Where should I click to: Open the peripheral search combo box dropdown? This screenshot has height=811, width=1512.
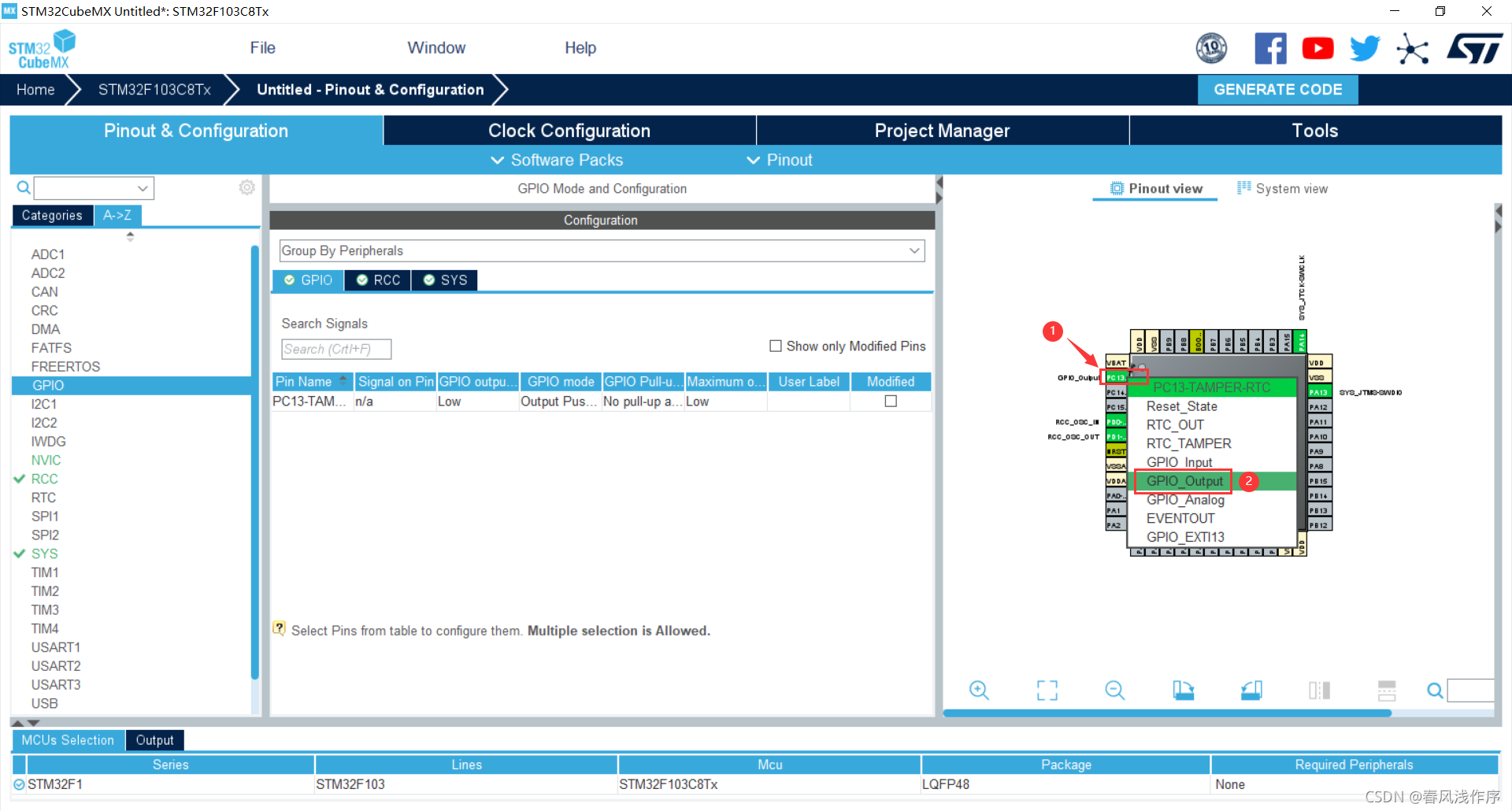tap(143, 188)
